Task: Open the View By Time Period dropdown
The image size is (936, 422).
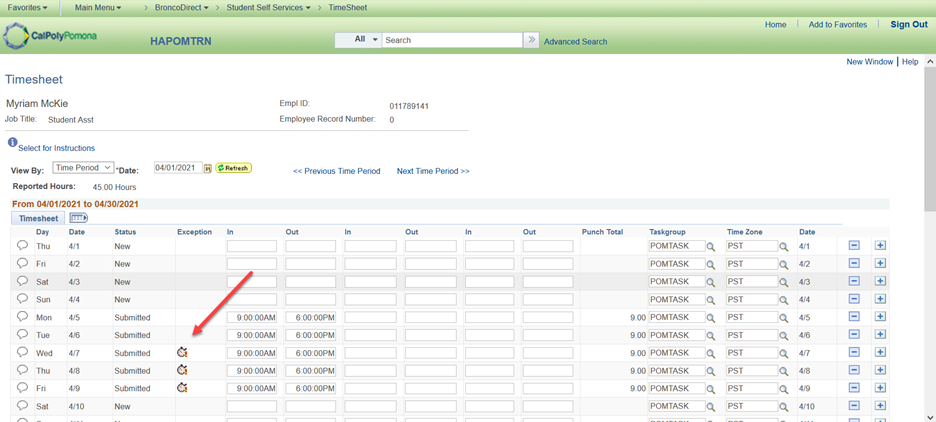Action: point(83,168)
